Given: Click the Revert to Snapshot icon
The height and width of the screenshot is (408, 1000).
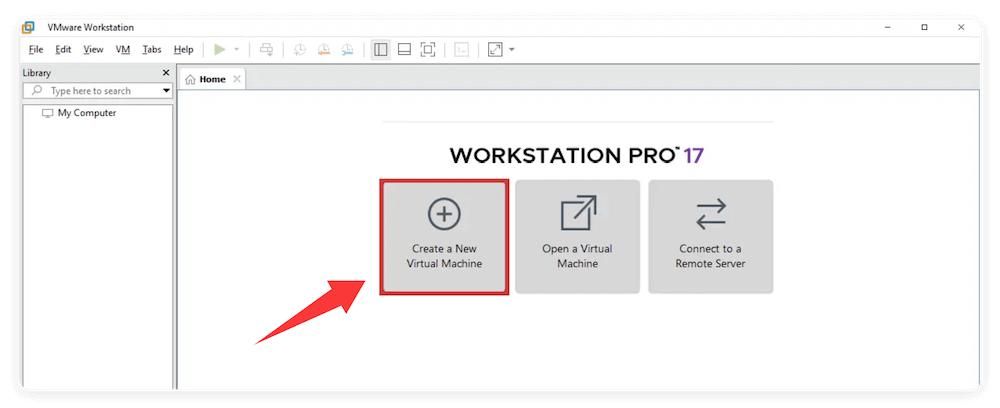Looking at the screenshot, I should (323, 50).
